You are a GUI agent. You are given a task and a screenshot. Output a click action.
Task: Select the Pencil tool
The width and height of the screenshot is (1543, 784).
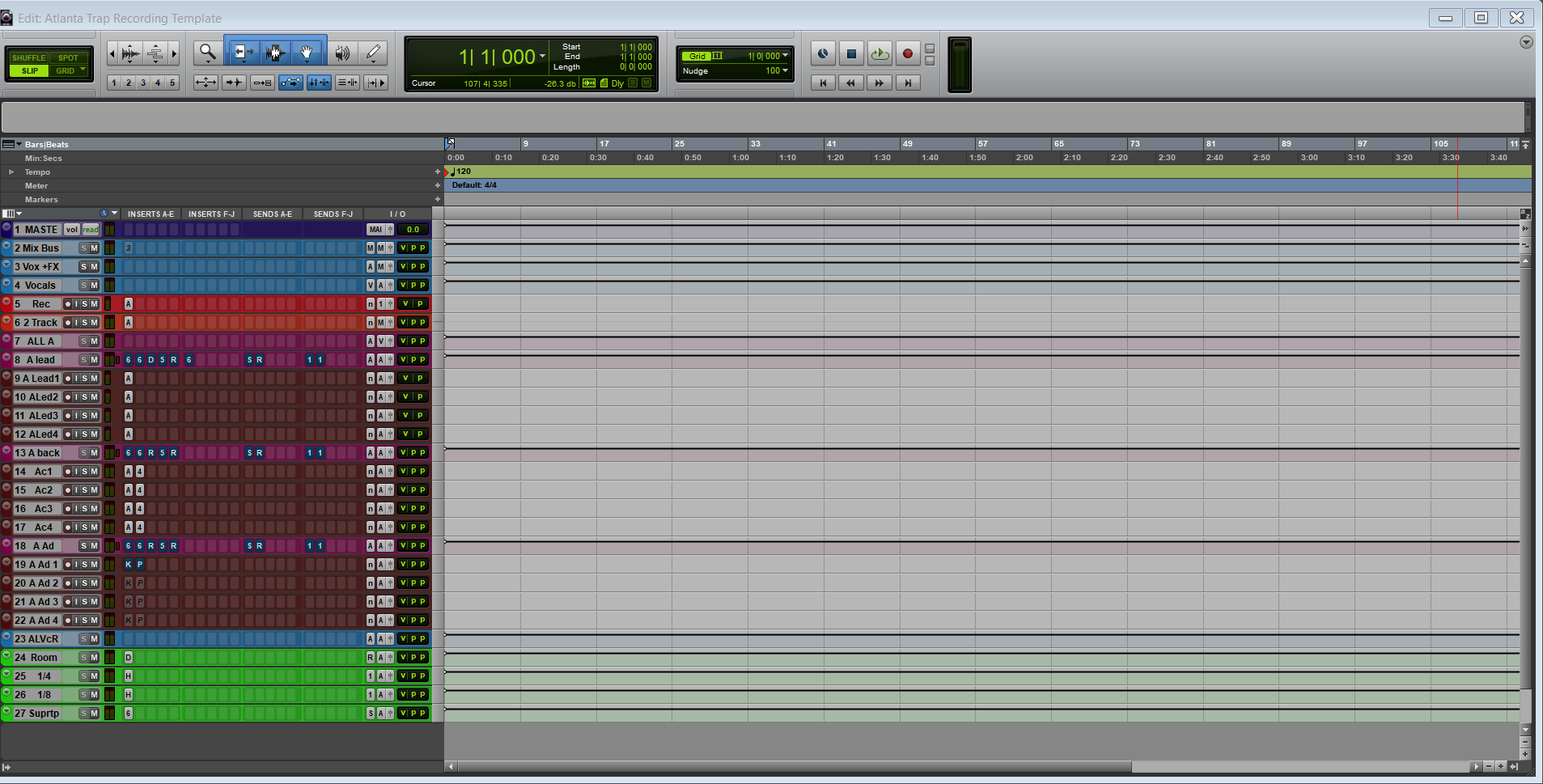(x=373, y=53)
